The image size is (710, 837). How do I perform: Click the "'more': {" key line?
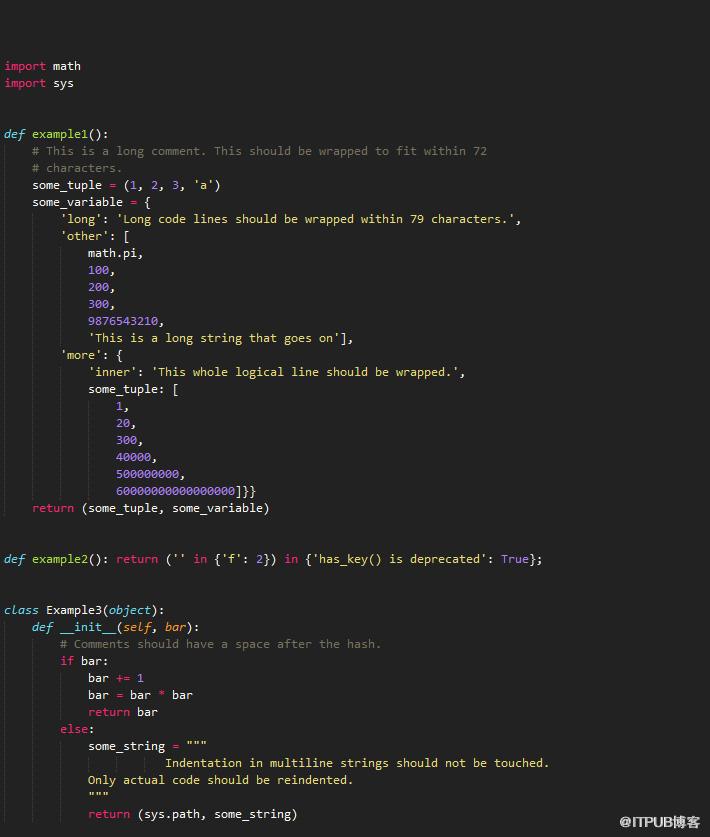click(x=92, y=356)
